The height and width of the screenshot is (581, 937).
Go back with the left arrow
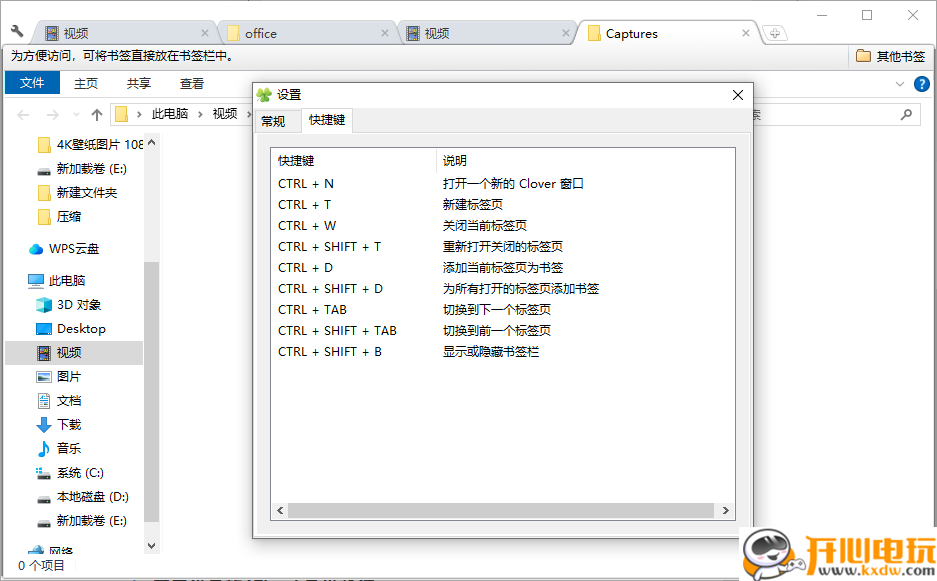tap(25, 114)
